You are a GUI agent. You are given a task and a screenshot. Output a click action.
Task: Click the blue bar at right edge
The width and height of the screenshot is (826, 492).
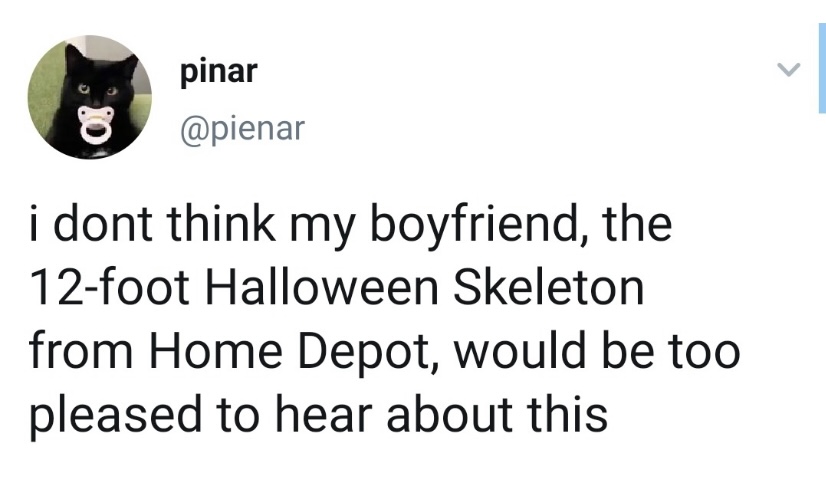pos(821,70)
